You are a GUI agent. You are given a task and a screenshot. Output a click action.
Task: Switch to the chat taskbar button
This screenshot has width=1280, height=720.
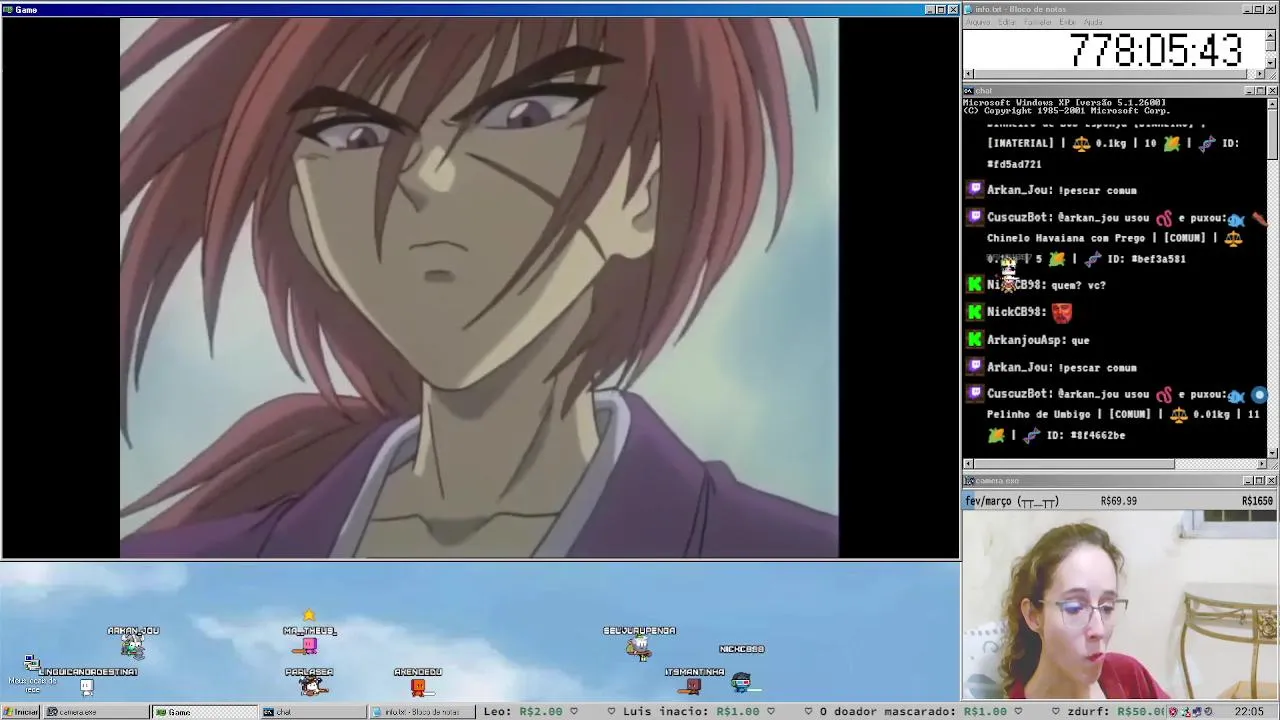(x=313, y=712)
